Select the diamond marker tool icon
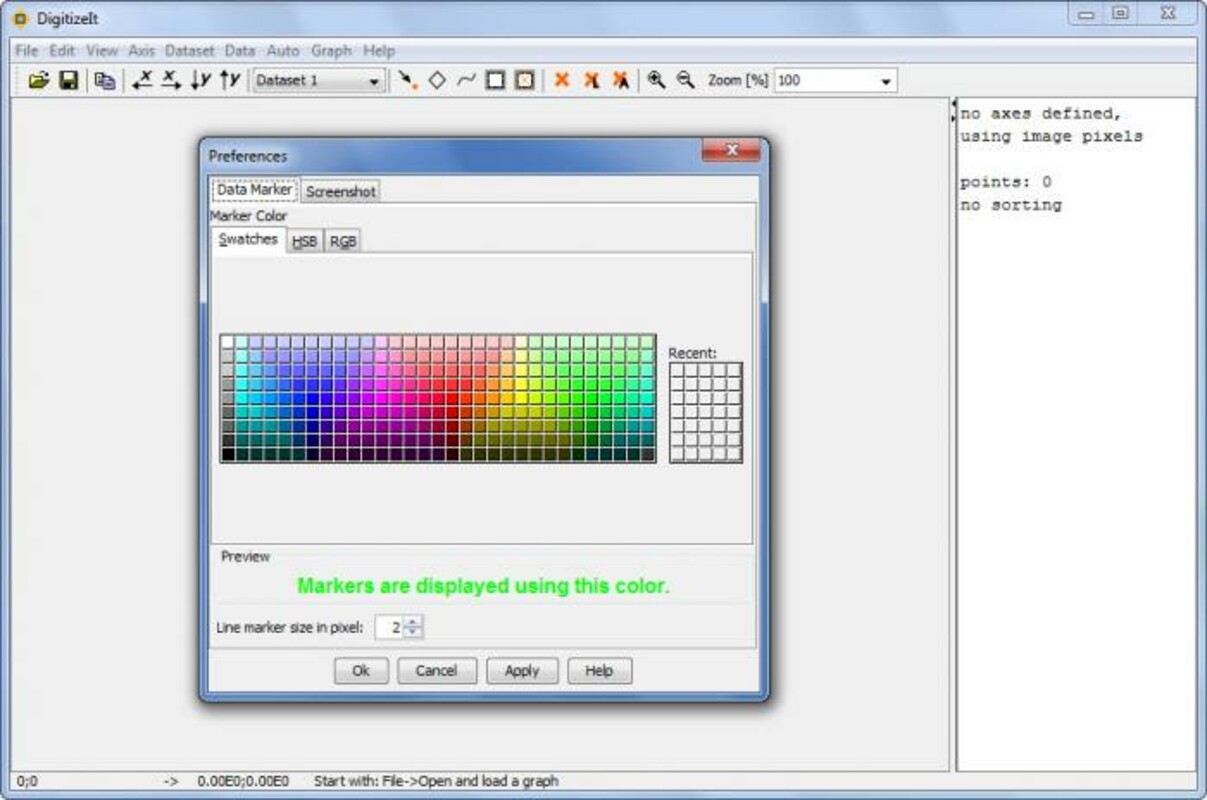1207x800 pixels. pyautogui.click(x=437, y=81)
